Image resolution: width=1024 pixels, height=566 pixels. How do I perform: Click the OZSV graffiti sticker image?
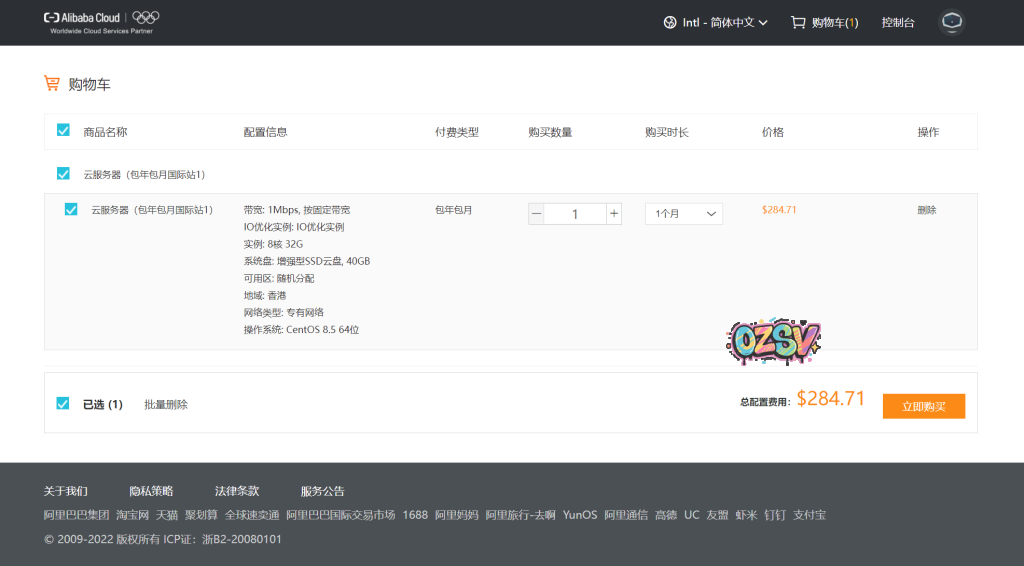pos(774,342)
